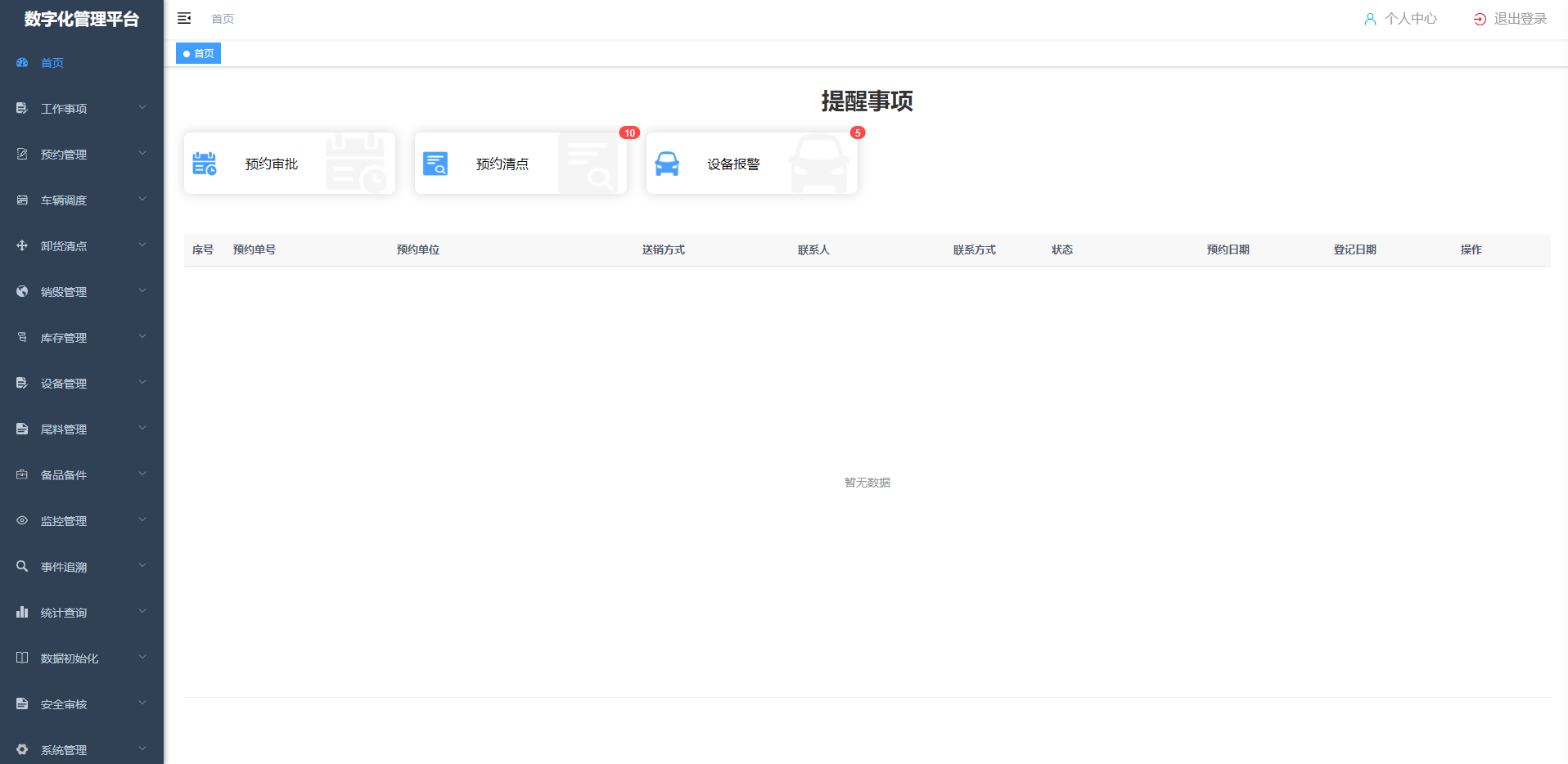This screenshot has height=764, width=1568.
Task: Click the 预约单号 column header
Action: coord(255,249)
